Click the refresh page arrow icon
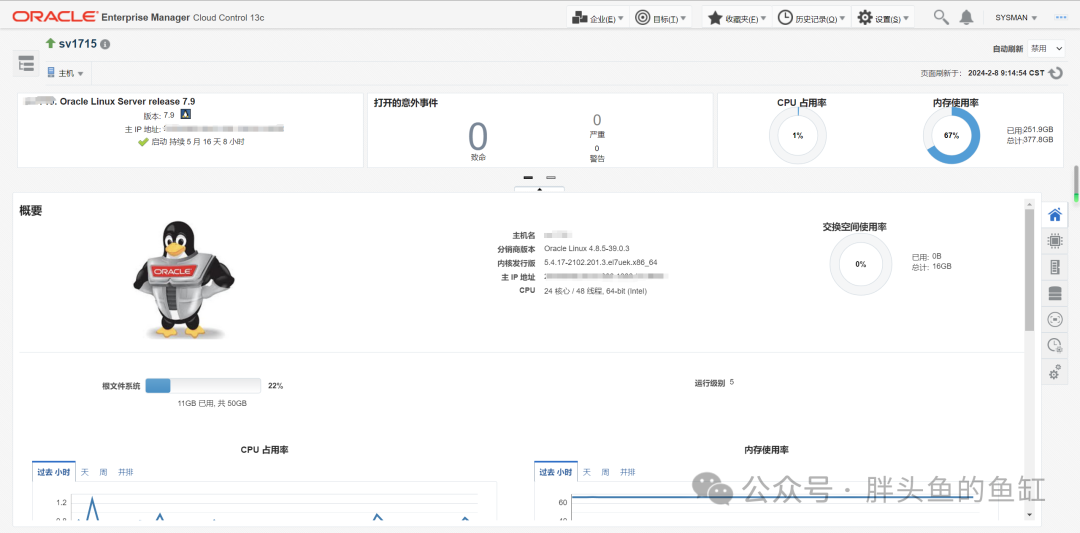Image resolution: width=1080 pixels, height=533 pixels. coord(1056,73)
